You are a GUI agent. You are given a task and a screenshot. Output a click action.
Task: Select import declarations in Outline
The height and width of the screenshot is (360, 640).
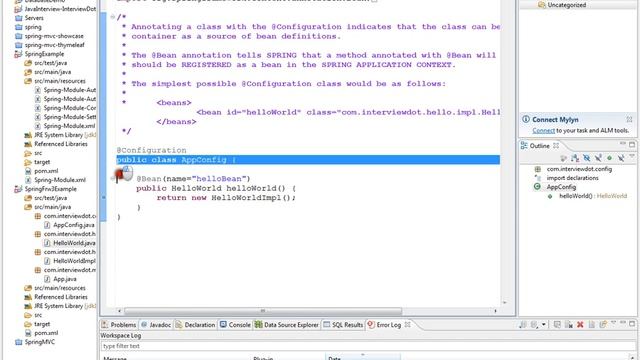click(572, 178)
